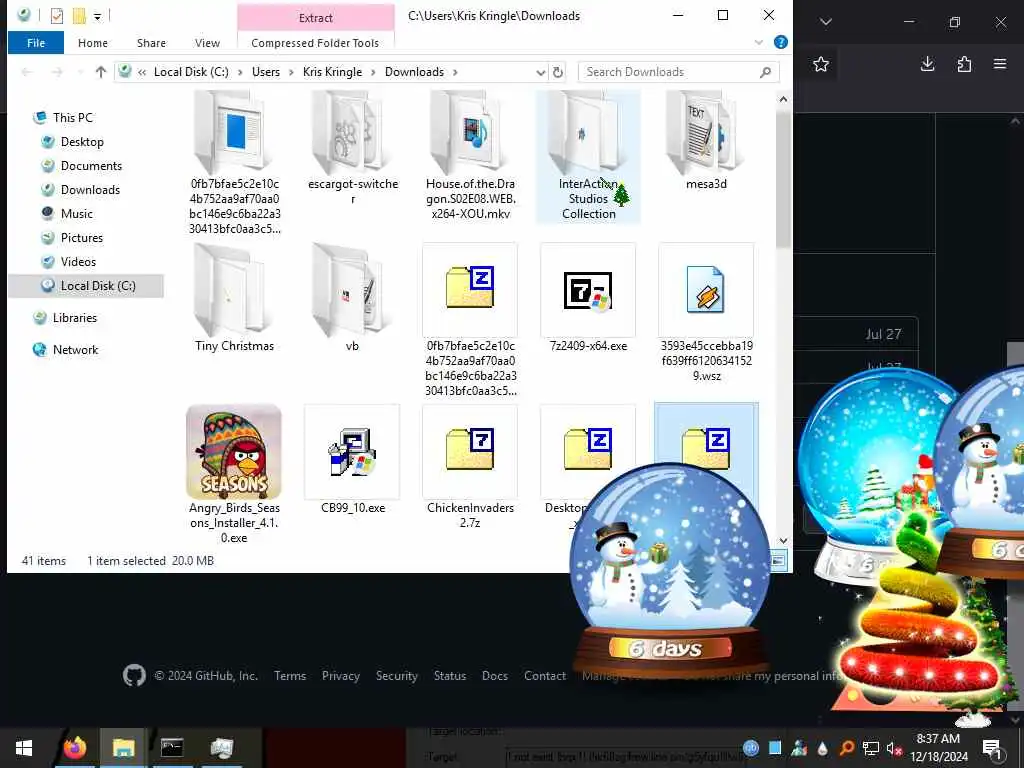1024x768 pixels.
Task: Expand the chevron after Kris Kringle in path
Action: (373, 72)
